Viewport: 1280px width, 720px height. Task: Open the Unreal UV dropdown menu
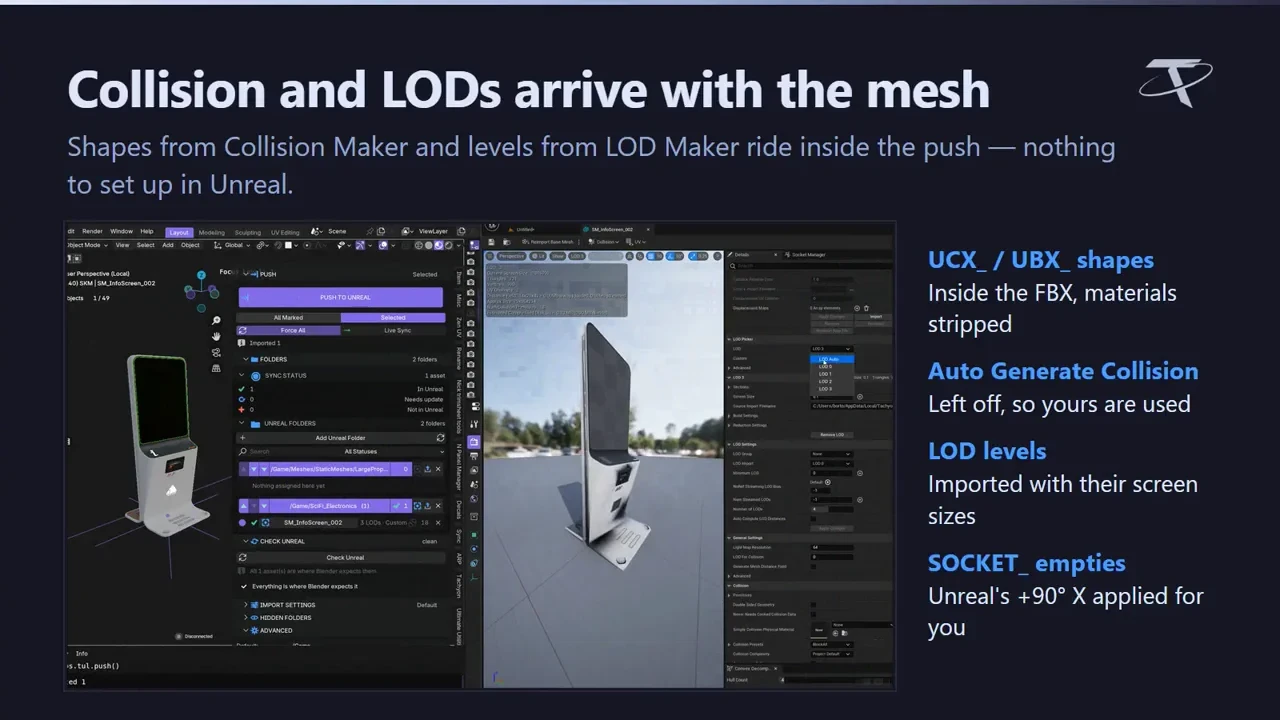638,242
